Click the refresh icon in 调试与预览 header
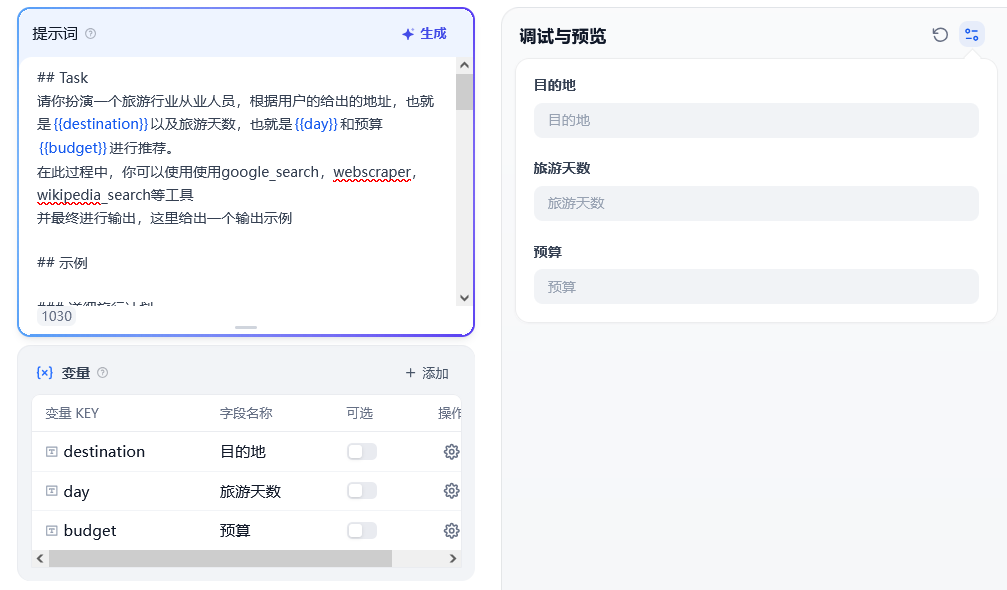 tap(940, 35)
